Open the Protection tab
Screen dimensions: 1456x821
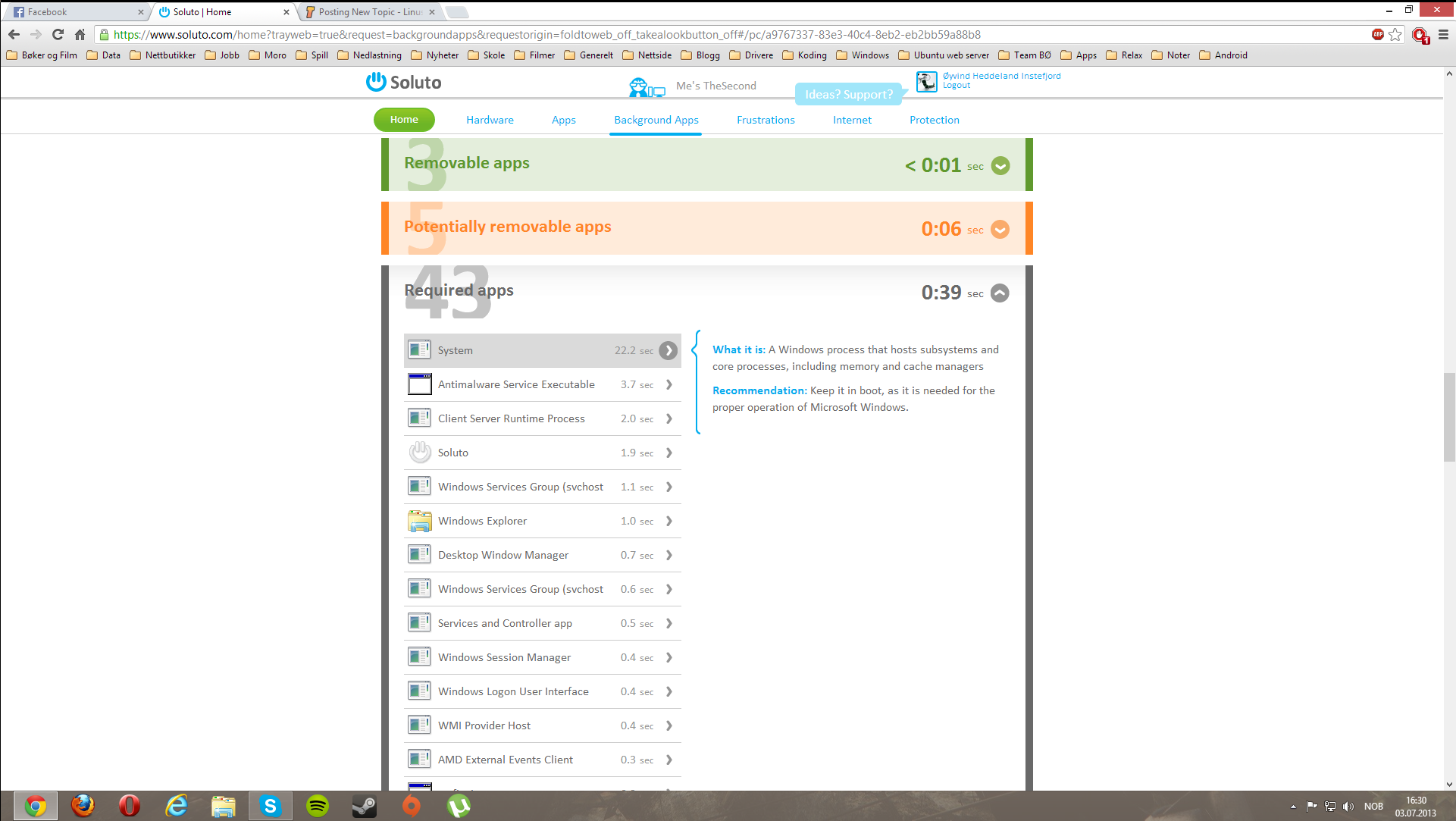coord(935,120)
